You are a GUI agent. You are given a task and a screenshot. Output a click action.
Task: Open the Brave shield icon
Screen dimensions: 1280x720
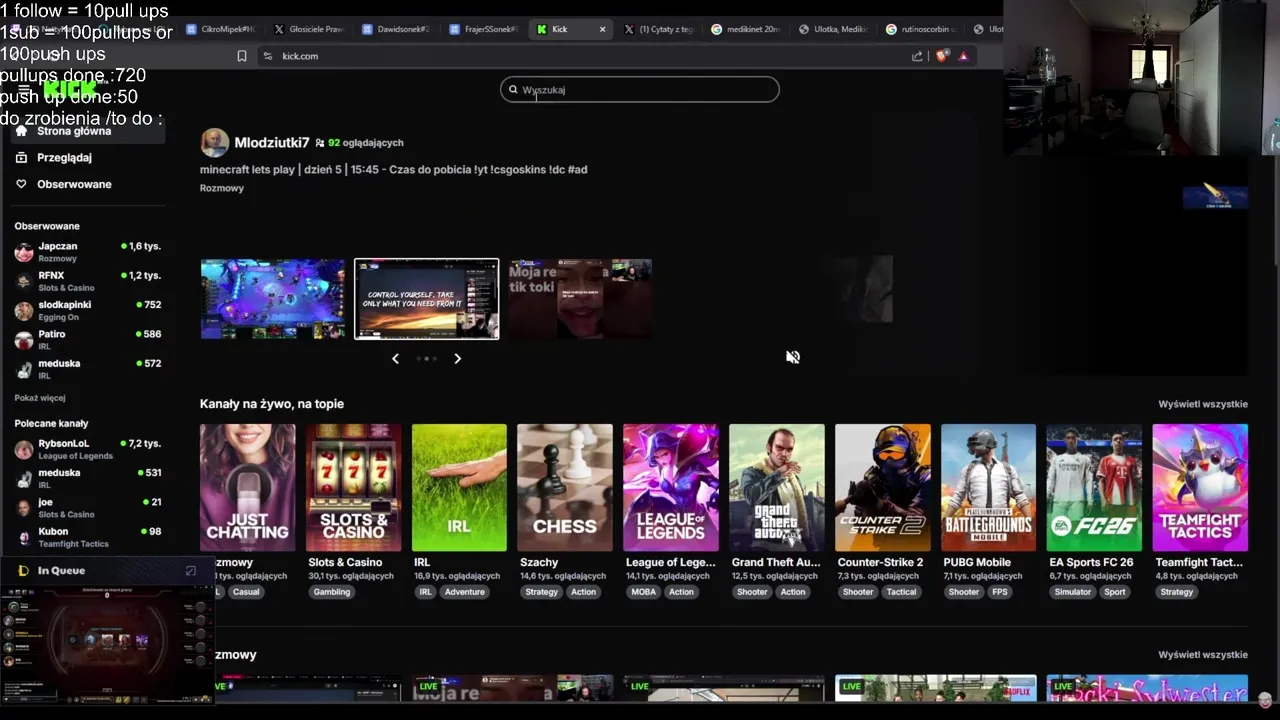[x=941, y=56]
